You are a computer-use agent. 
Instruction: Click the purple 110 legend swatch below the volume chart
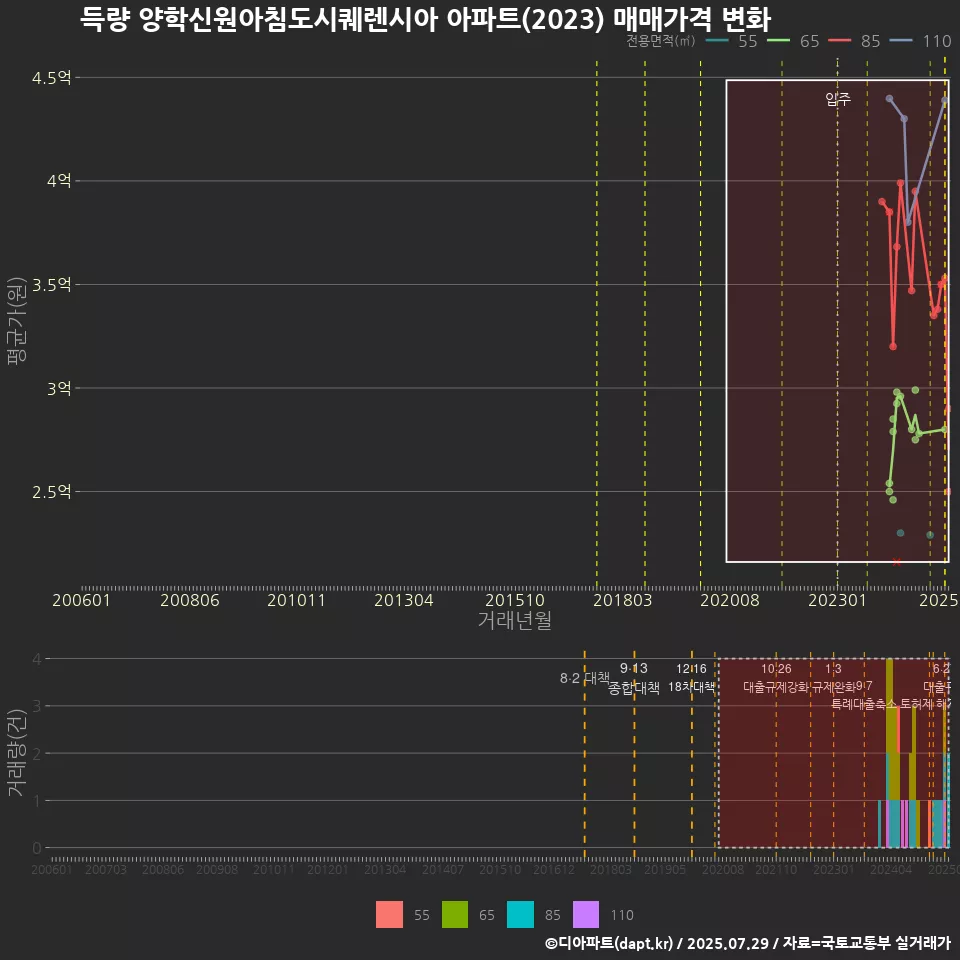(586, 915)
